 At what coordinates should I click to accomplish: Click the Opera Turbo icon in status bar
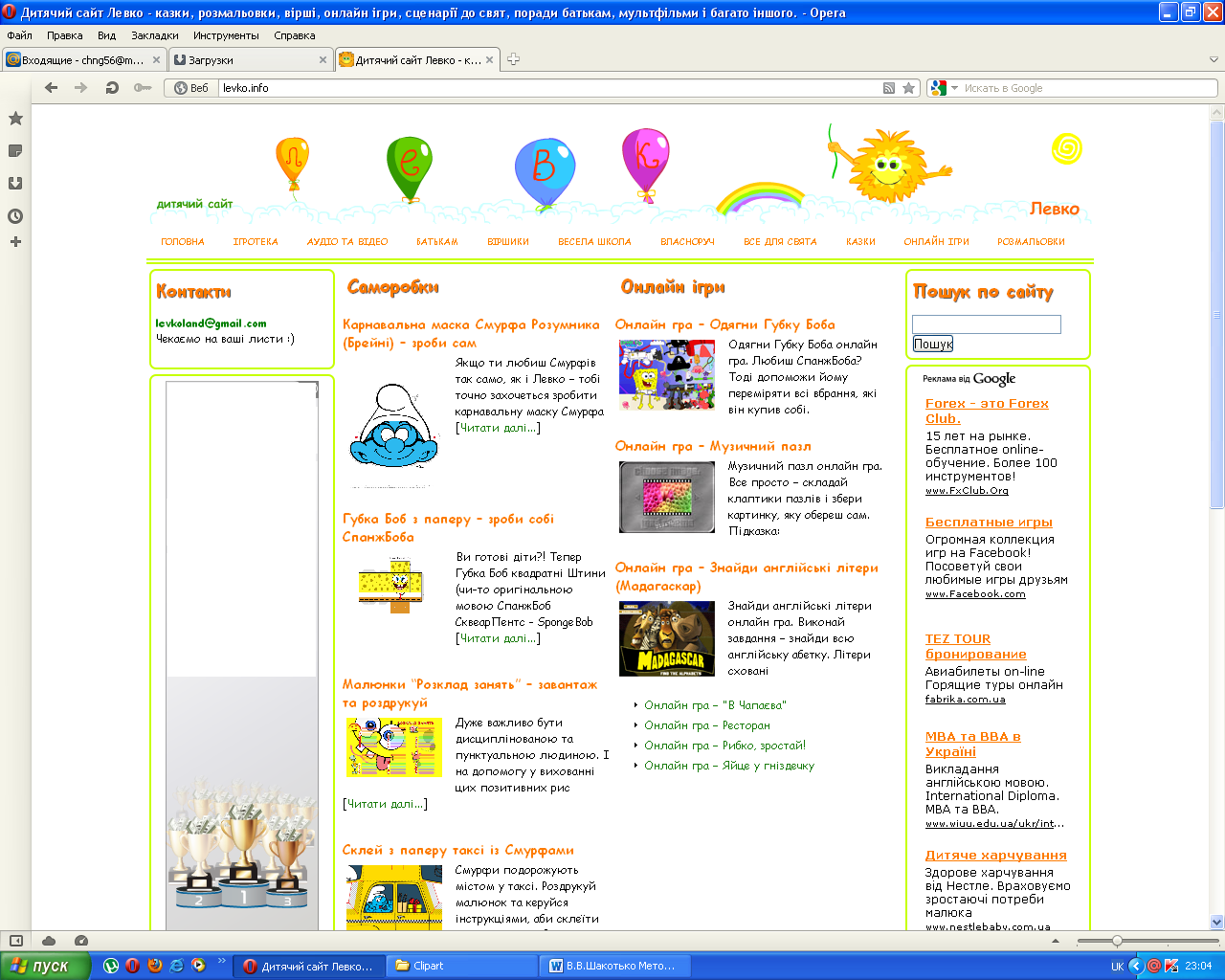click(81, 941)
